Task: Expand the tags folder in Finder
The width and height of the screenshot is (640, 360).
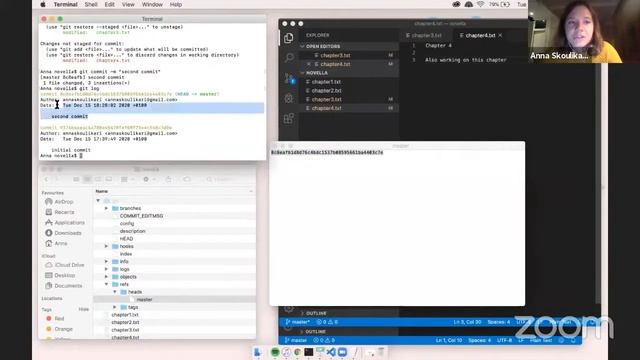Action: point(115,307)
